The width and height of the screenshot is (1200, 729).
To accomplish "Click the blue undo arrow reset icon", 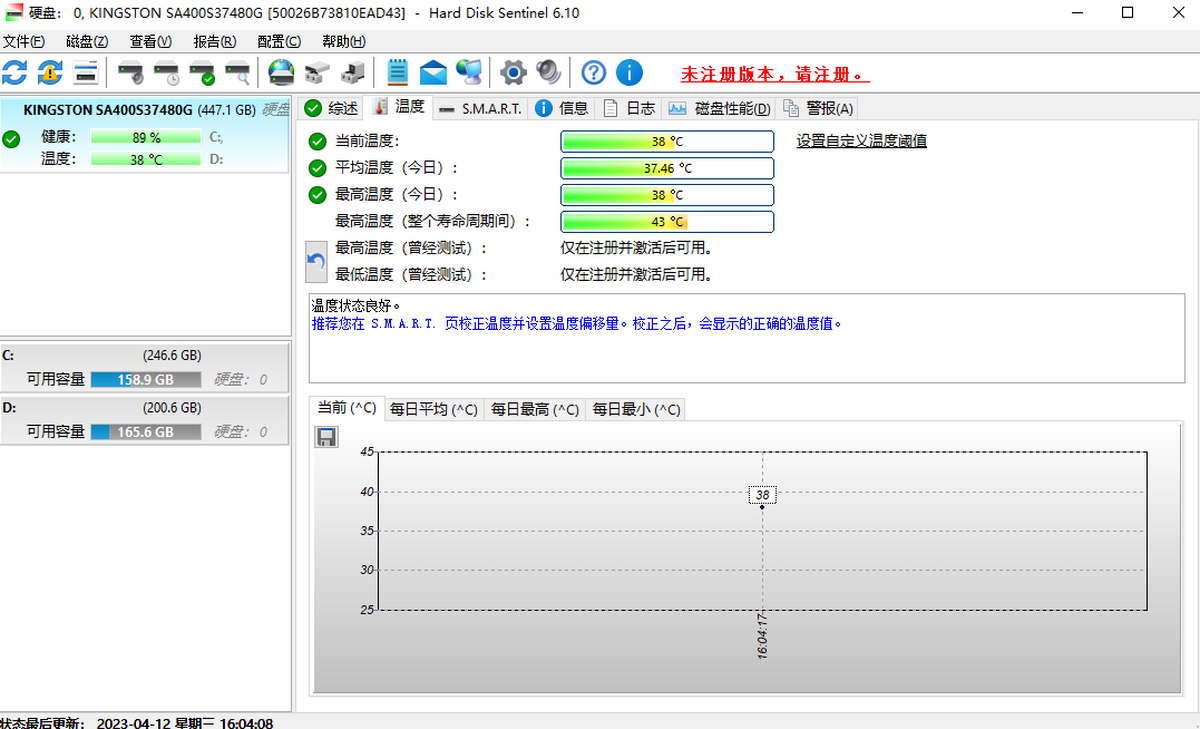I will [x=317, y=261].
